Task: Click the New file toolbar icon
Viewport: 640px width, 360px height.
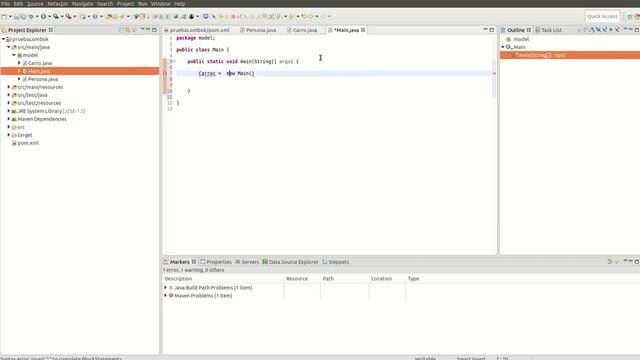Action: pyautogui.click(x=4, y=16)
